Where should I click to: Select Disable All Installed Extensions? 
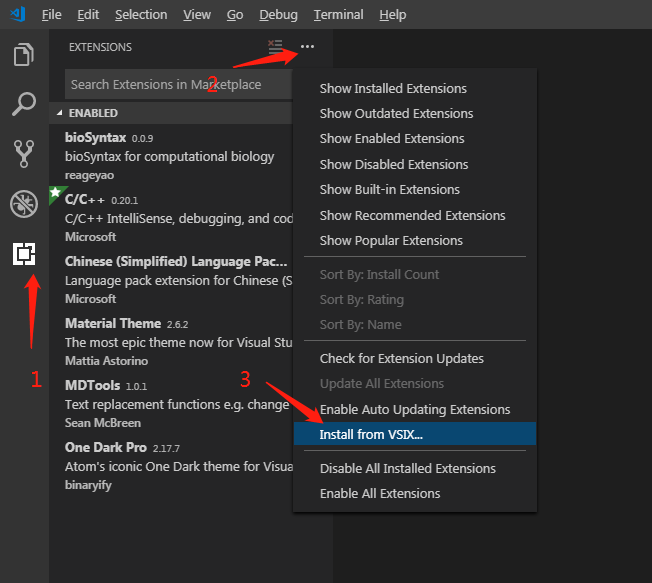pos(415,469)
